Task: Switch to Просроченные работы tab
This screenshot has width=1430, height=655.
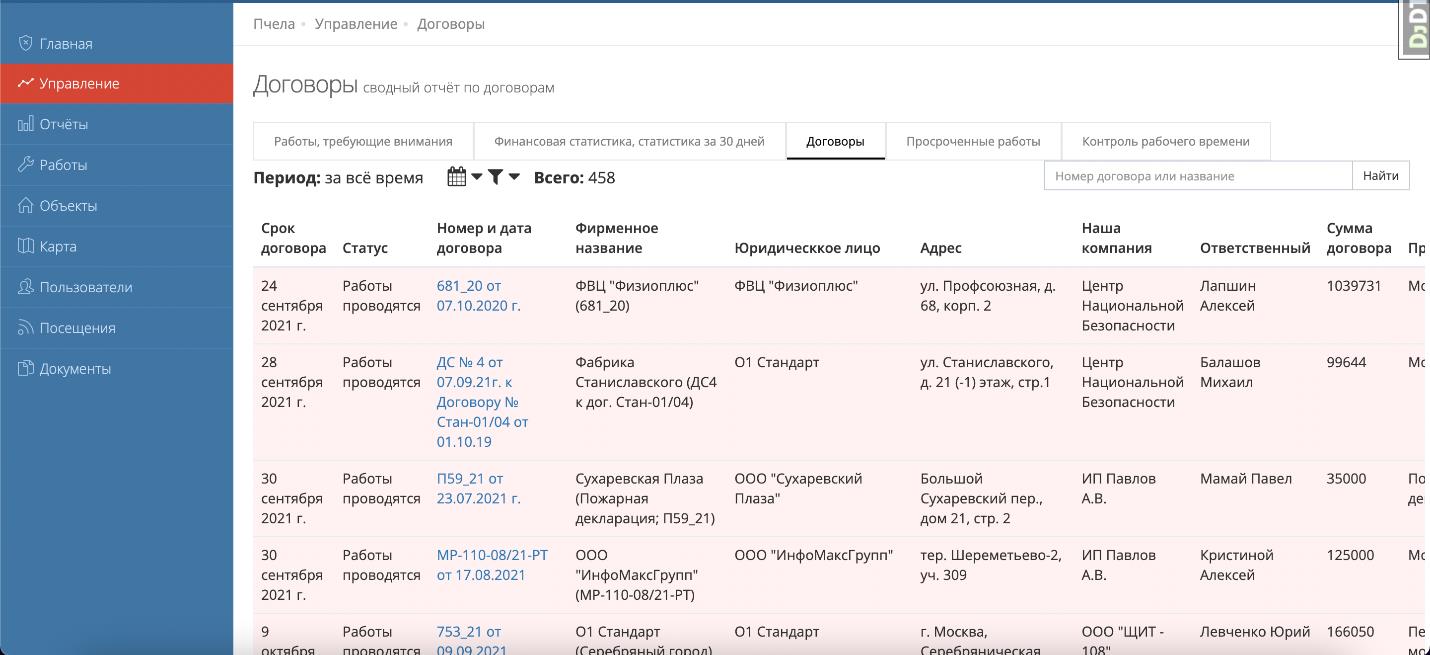Action: (x=972, y=141)
